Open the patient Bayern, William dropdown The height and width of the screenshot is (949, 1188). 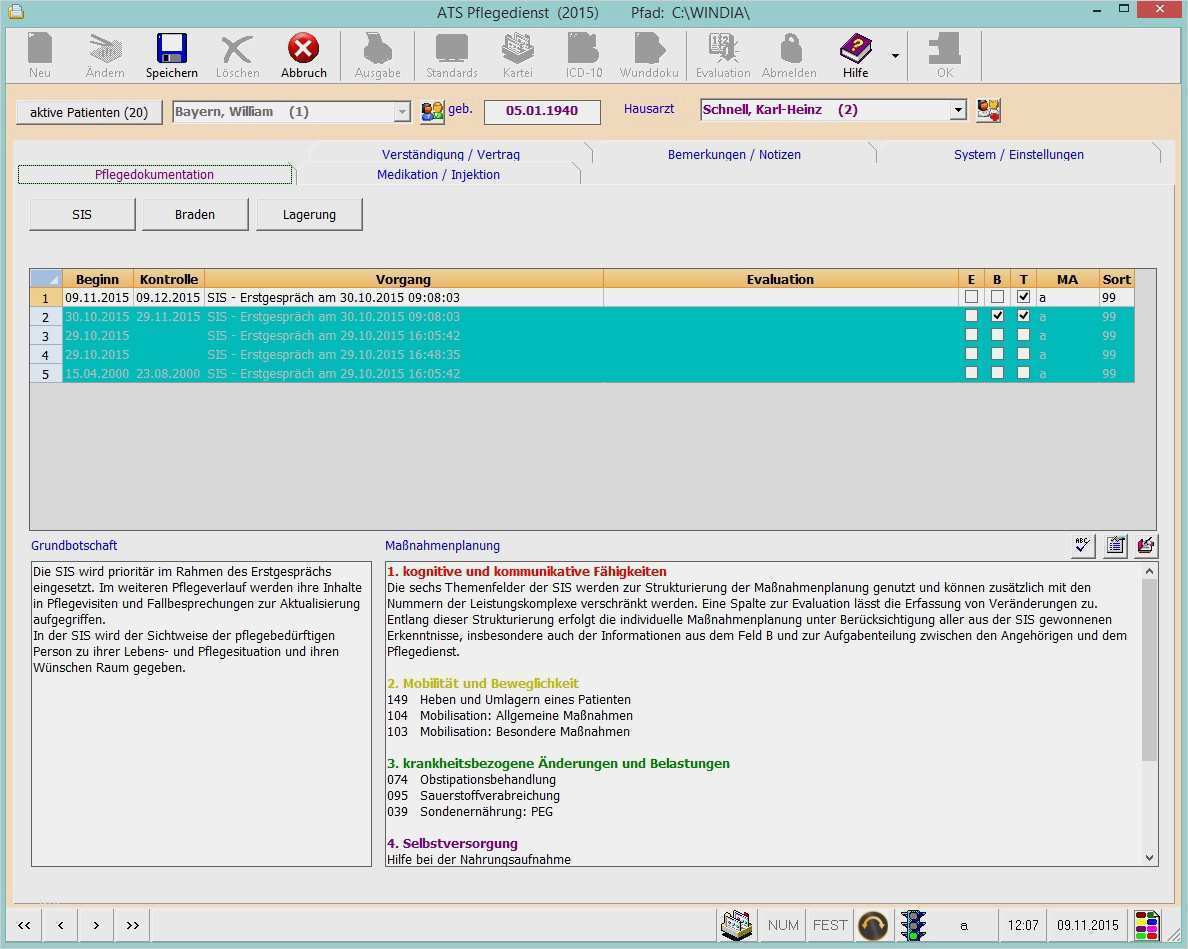point(402,112)
